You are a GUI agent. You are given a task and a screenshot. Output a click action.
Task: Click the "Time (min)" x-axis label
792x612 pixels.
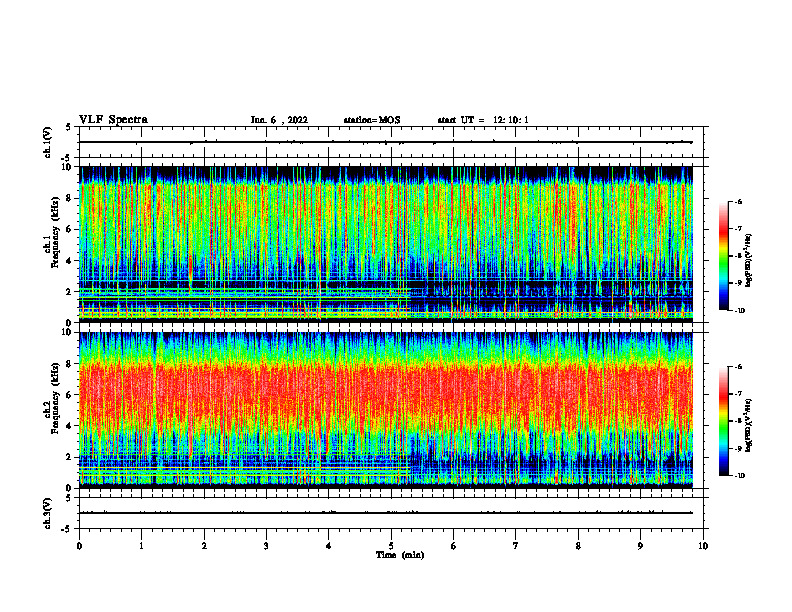(x=400, y=555)
